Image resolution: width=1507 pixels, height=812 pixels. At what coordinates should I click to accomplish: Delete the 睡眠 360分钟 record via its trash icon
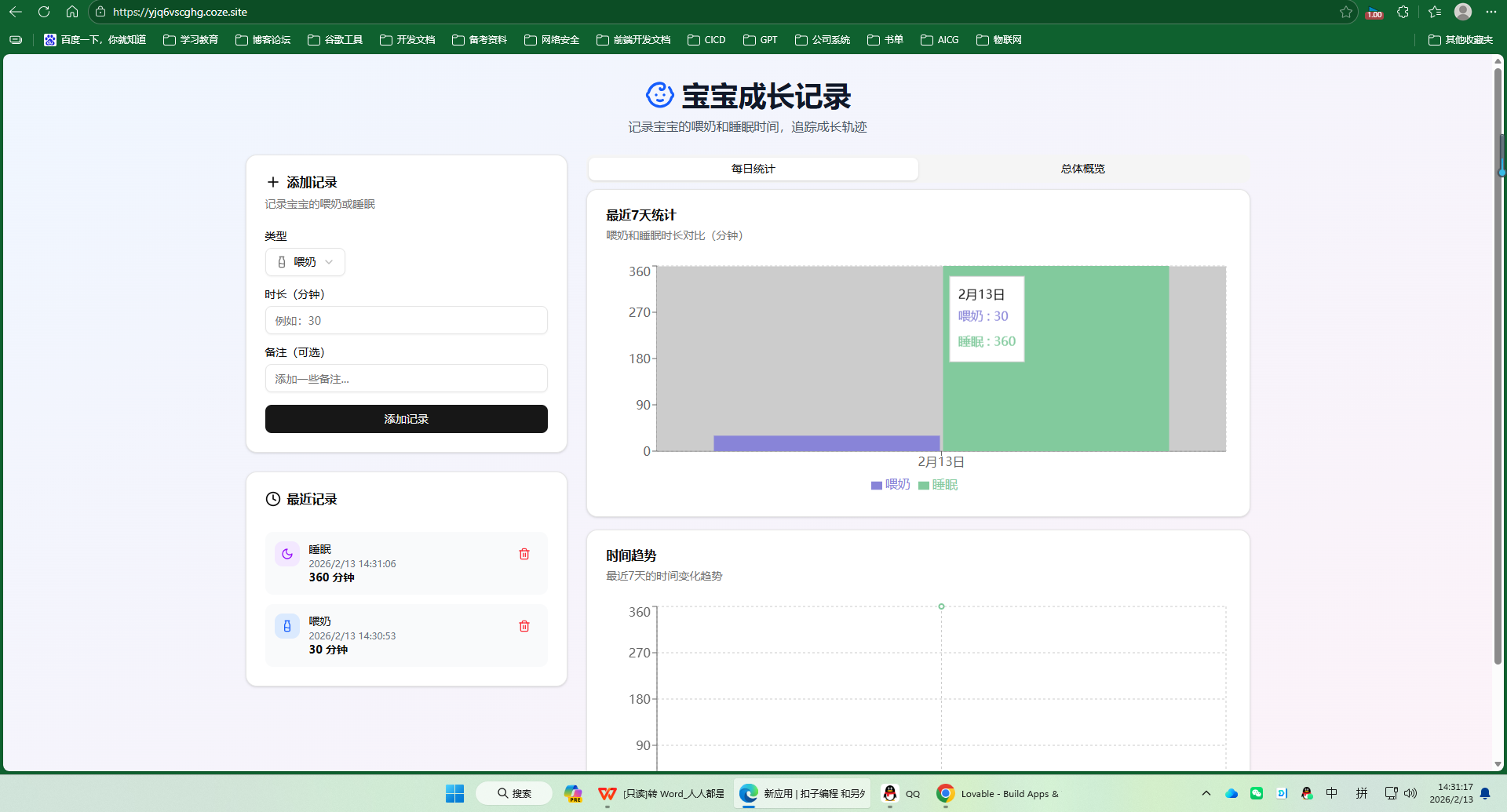[x=524, y=553]
